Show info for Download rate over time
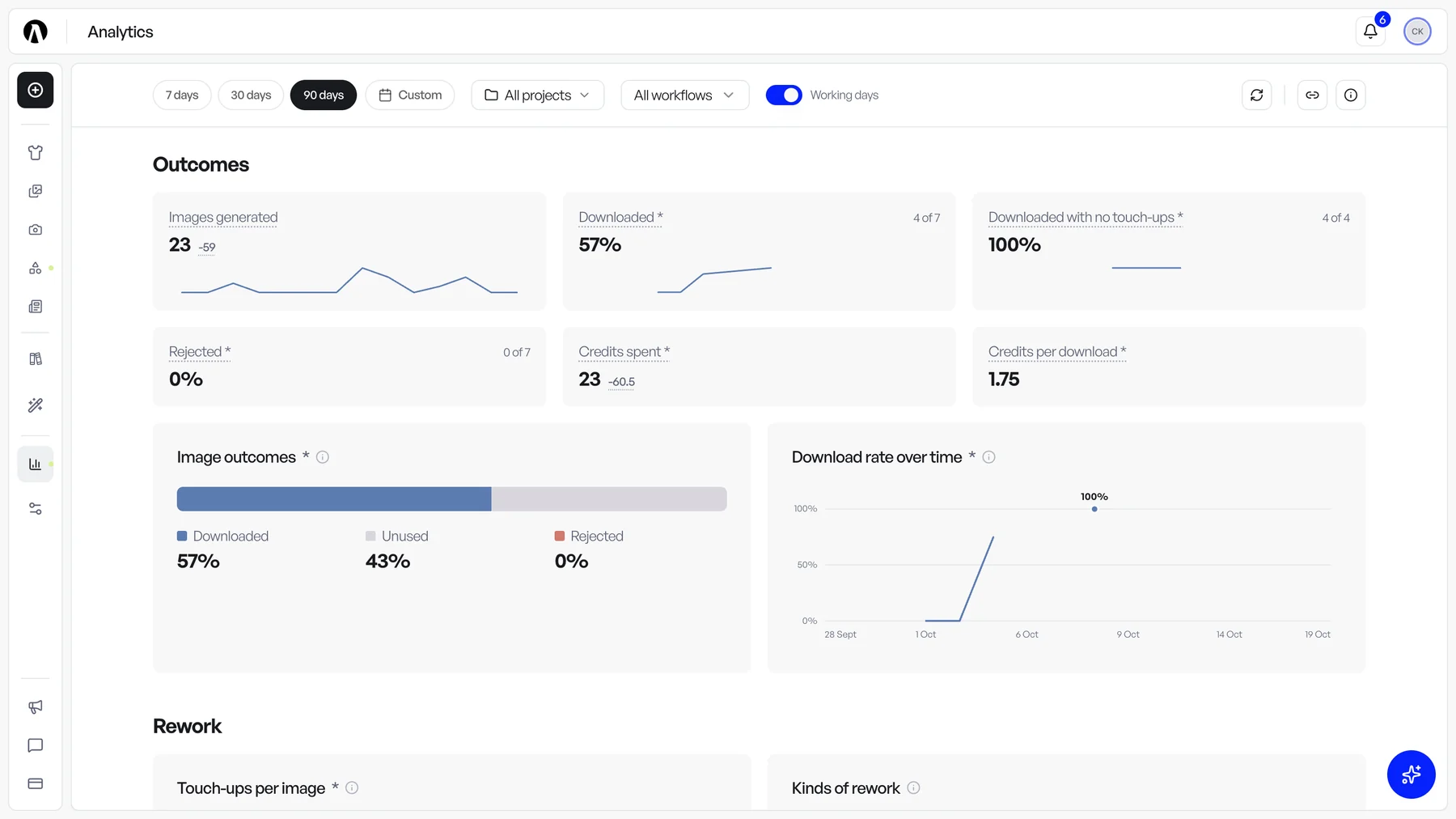Image resolution: width=1456 pixels, height=819 pixels. 988,457
